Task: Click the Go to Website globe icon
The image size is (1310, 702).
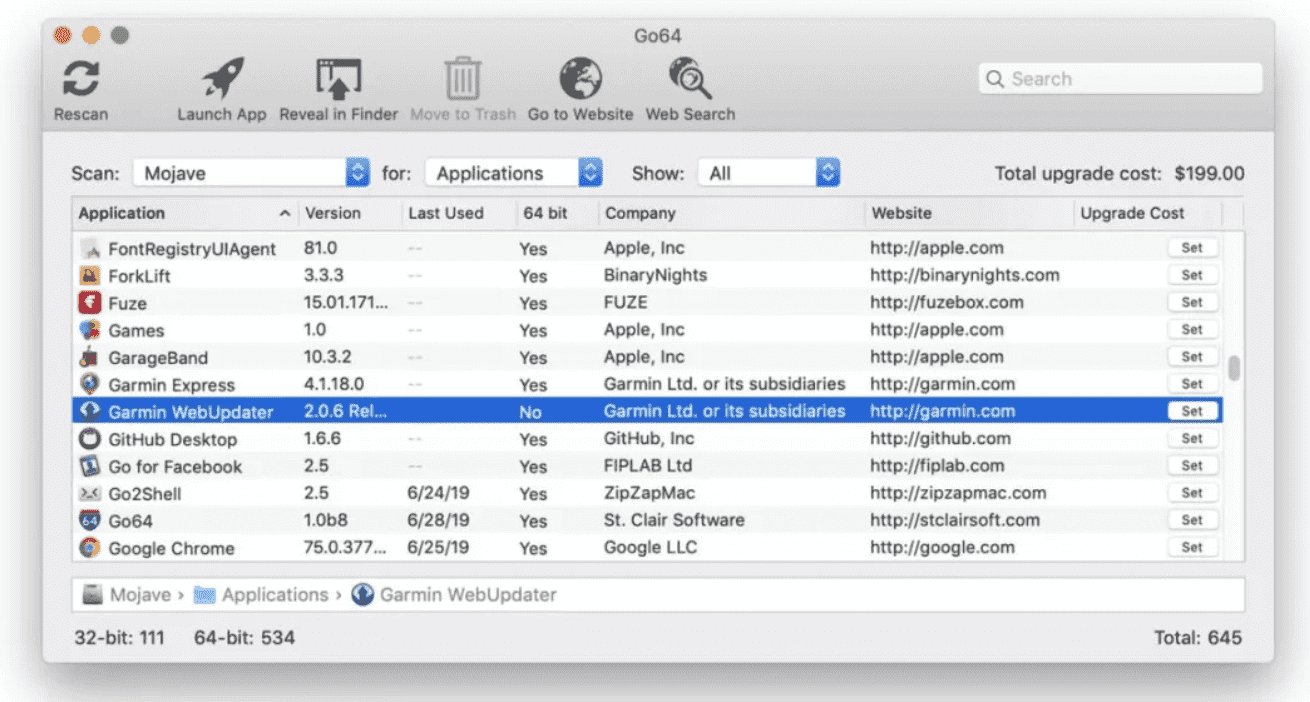Action: pos(580,79)
